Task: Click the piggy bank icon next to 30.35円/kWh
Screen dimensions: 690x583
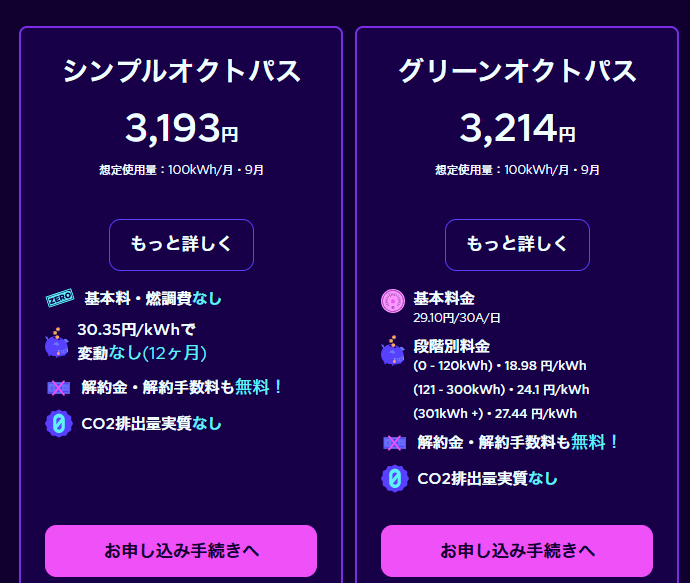Action: point(57,343)
